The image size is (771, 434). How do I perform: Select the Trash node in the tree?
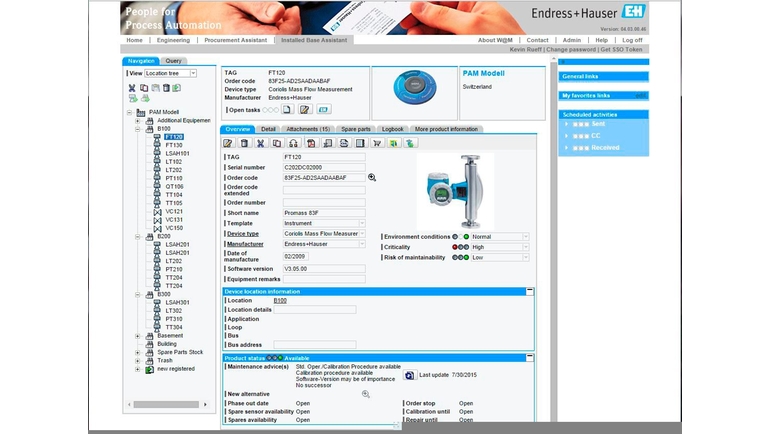[165, 361]
